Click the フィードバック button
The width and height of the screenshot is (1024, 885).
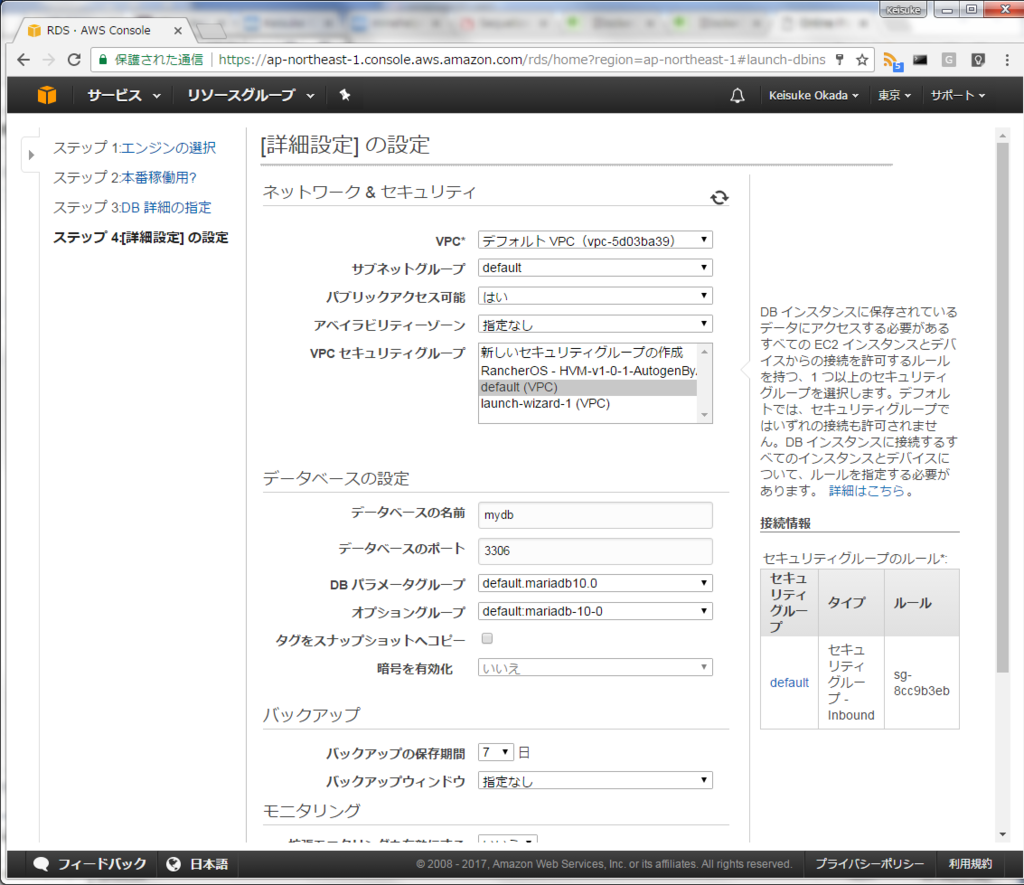(x=89, y=864)
